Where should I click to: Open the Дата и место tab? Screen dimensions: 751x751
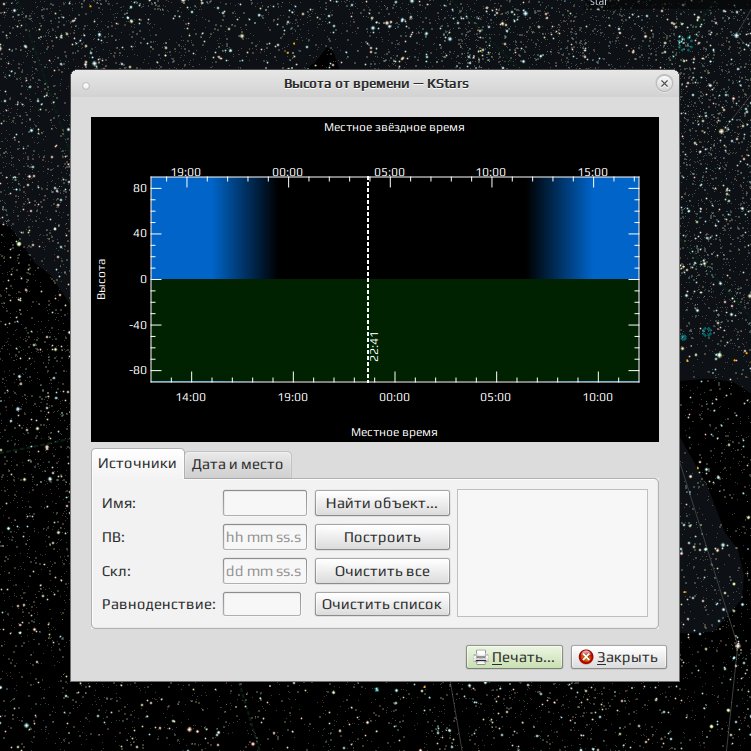[238, 464]
